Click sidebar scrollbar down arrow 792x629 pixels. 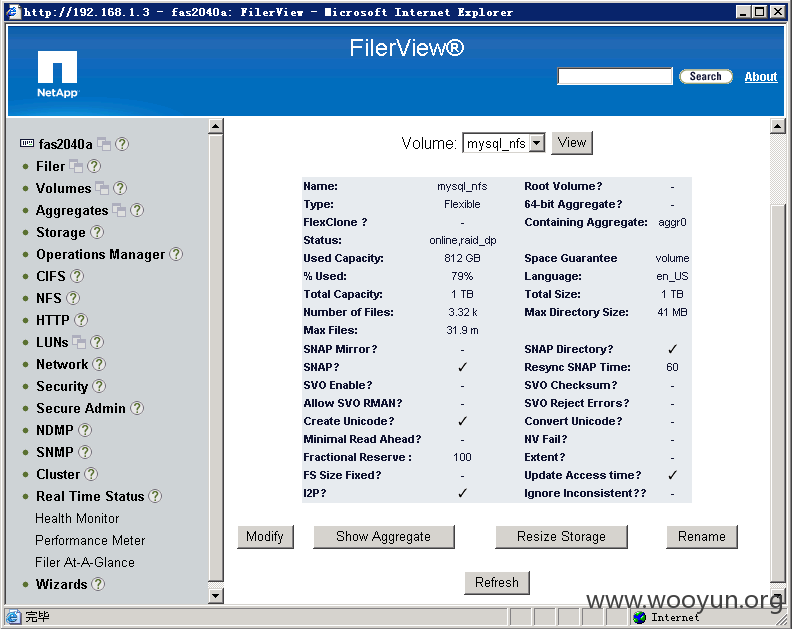tap(216, 595)
